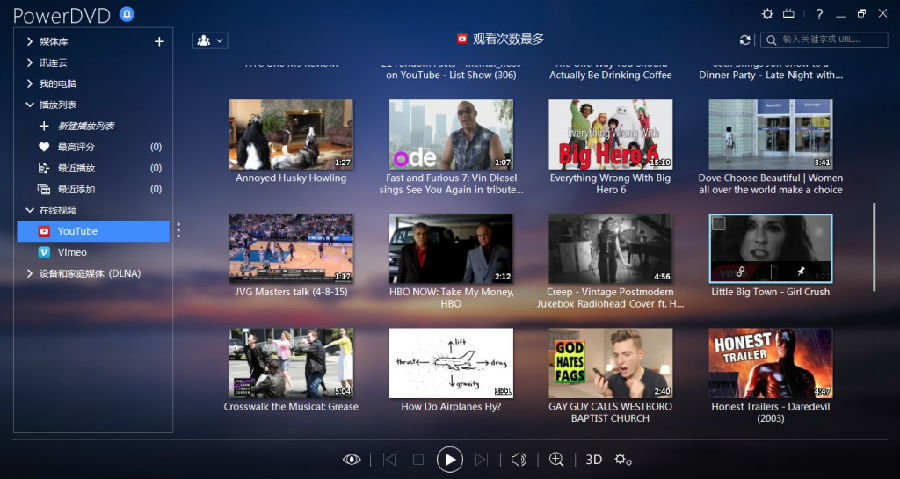Expand the 媒体库 tree node
Viewport: 900px width, 479px height.
coord(30,42)
